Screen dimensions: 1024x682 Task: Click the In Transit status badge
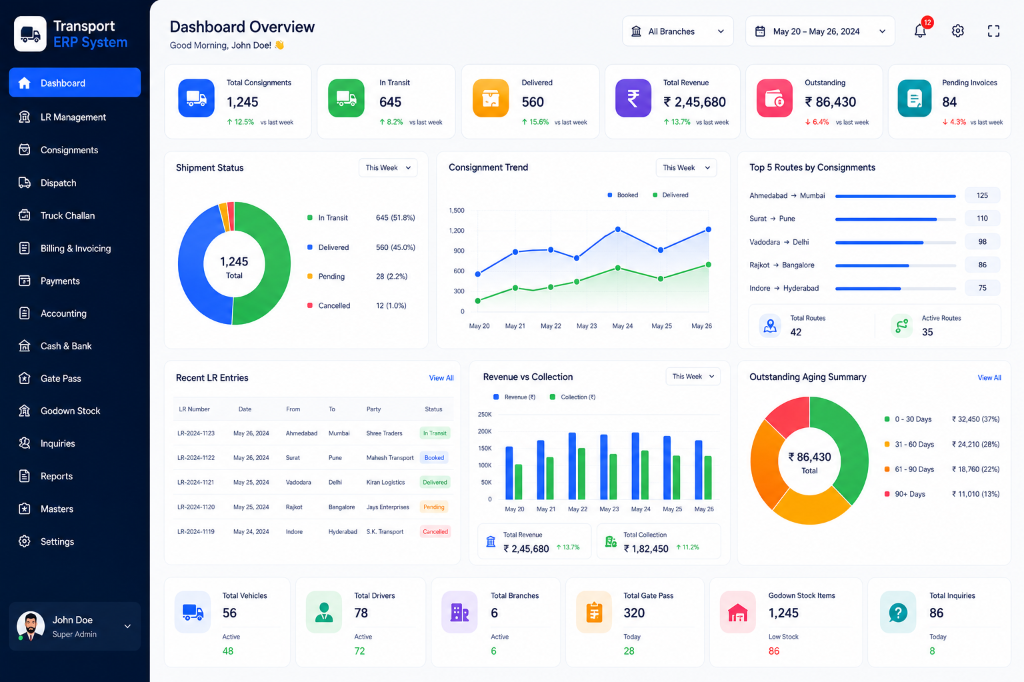click(434, 433)
